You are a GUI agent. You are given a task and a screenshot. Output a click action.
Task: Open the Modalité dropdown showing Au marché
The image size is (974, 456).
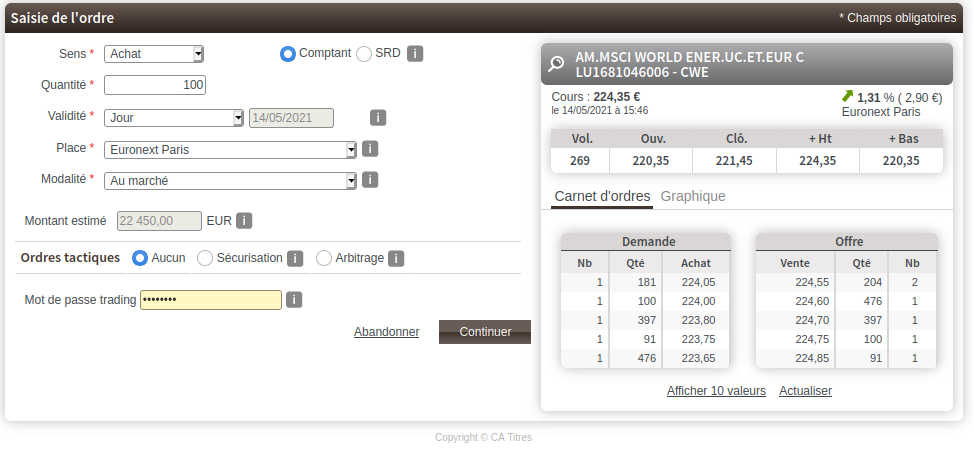(x=230, y=181)
